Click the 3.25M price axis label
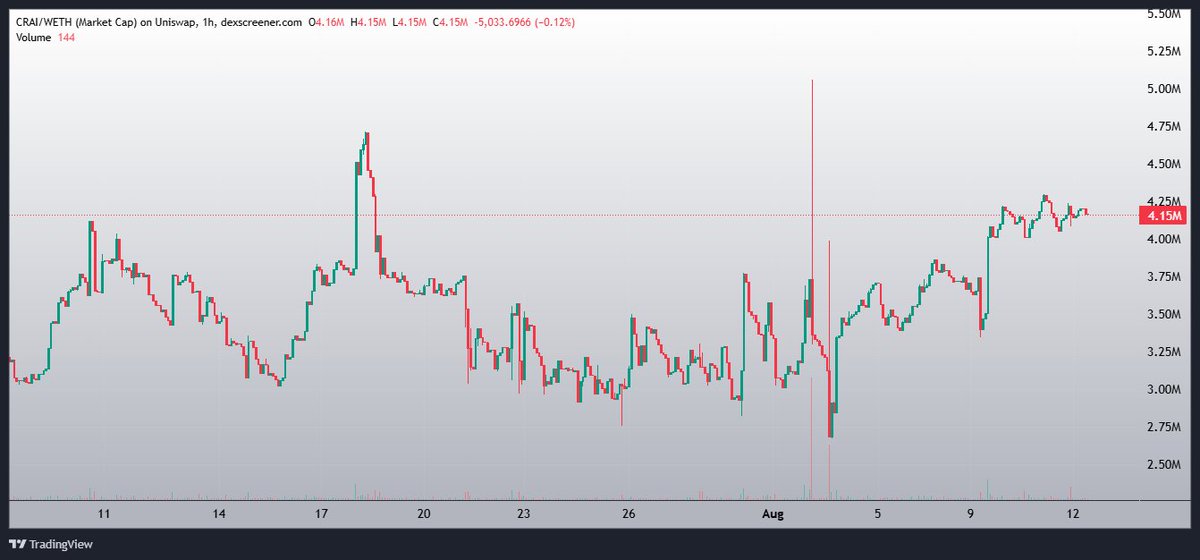1200x560 pixels. pos(1163,352)
